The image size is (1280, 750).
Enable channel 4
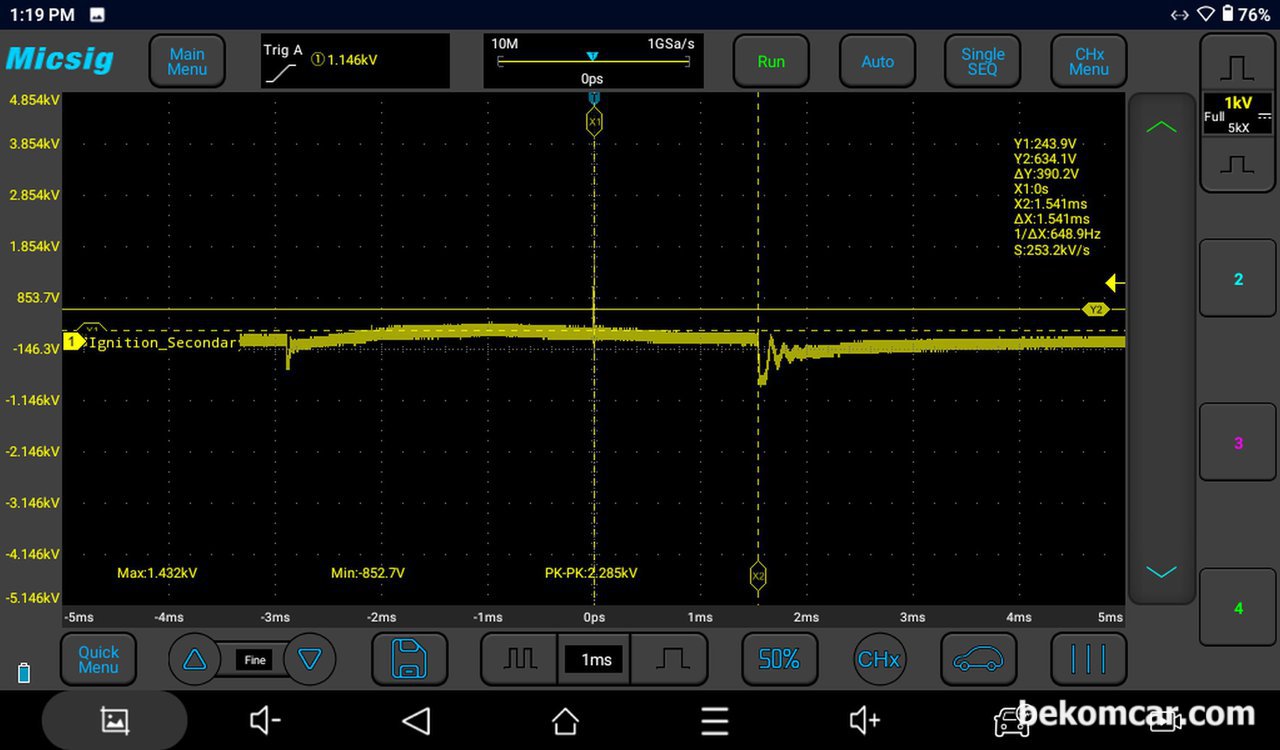[1238, 608]
